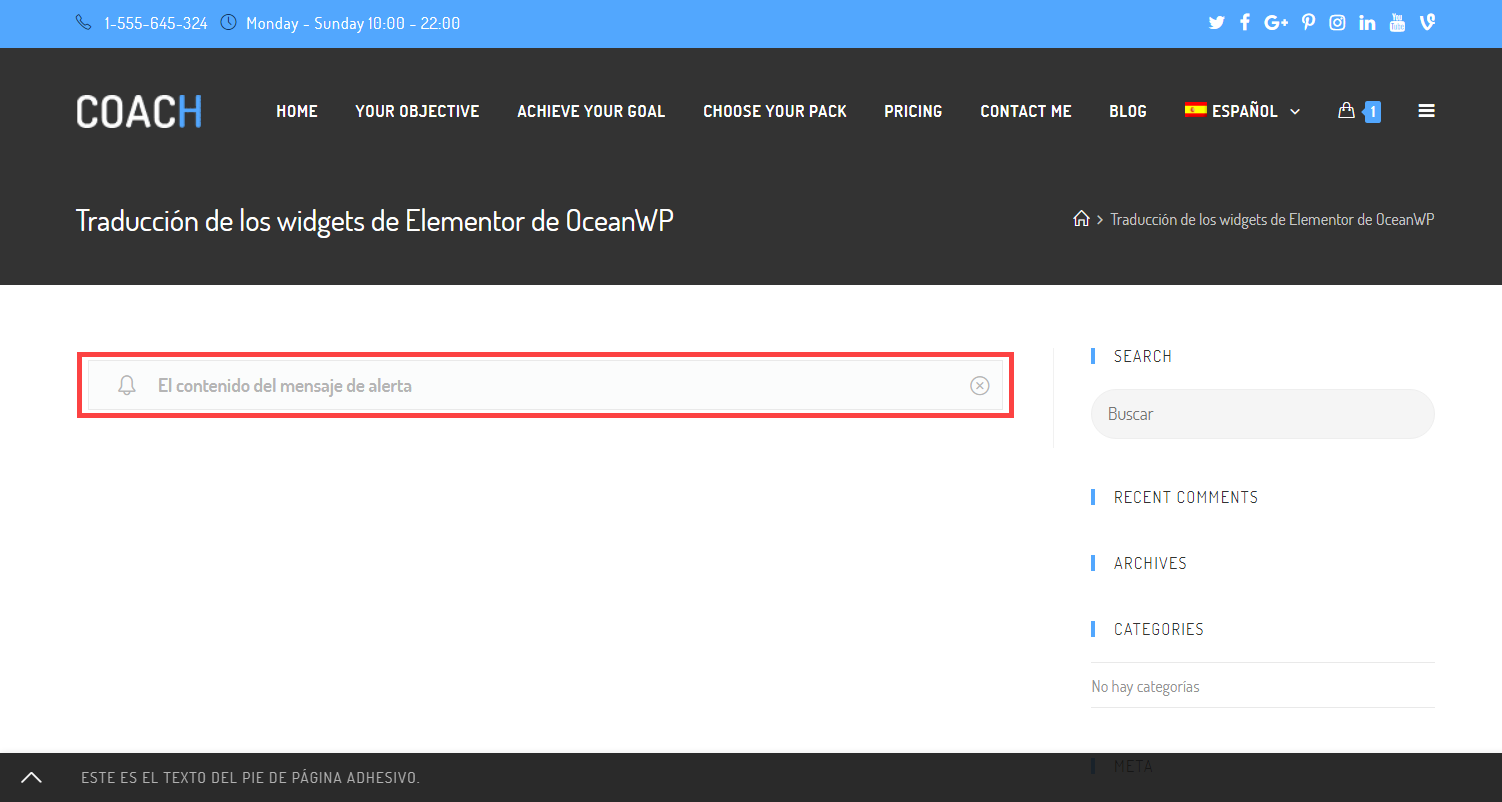Screen dimensions: 1502x802
Task: Click the RECENT COMMENTS heading
Action: (1186, 497)
